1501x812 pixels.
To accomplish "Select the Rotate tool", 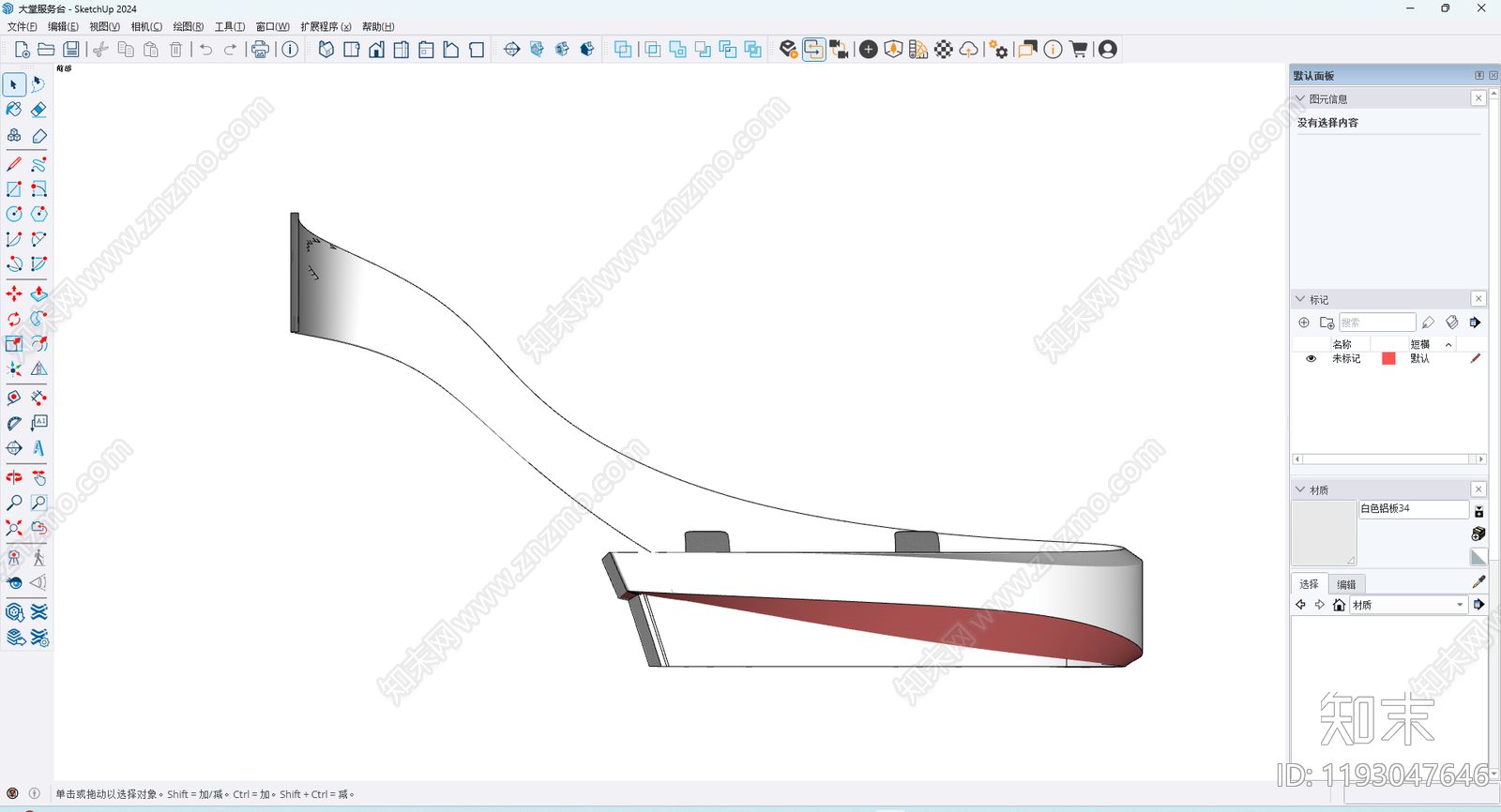I will [14, 320].
